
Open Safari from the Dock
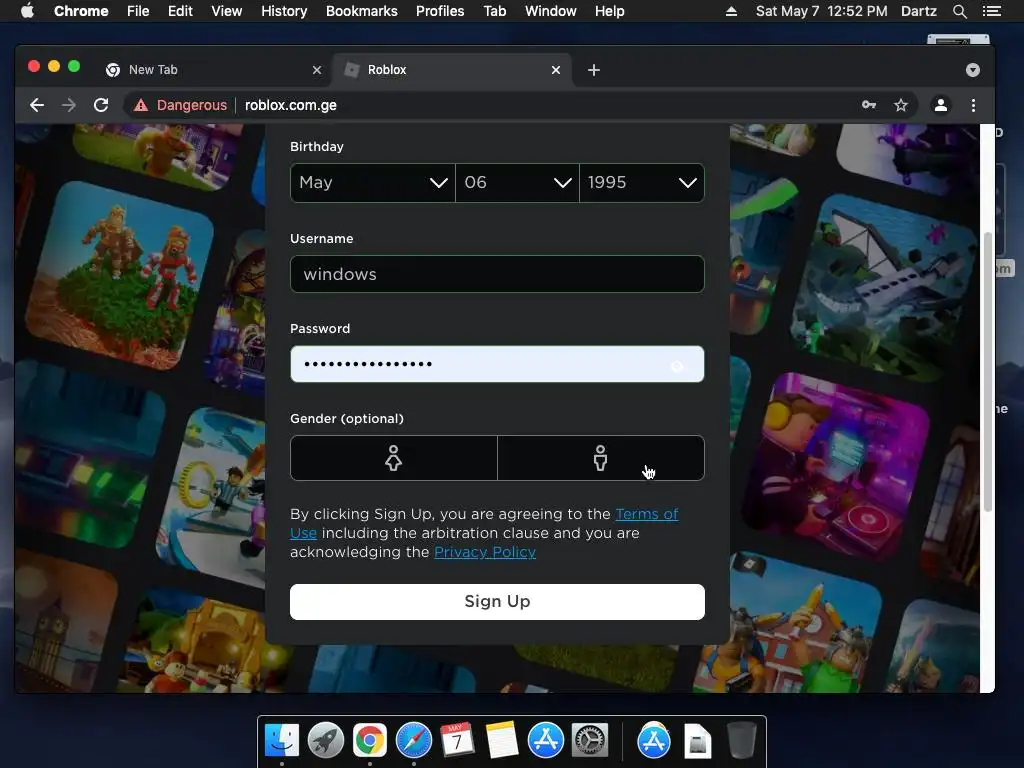(x=414, y=740)
